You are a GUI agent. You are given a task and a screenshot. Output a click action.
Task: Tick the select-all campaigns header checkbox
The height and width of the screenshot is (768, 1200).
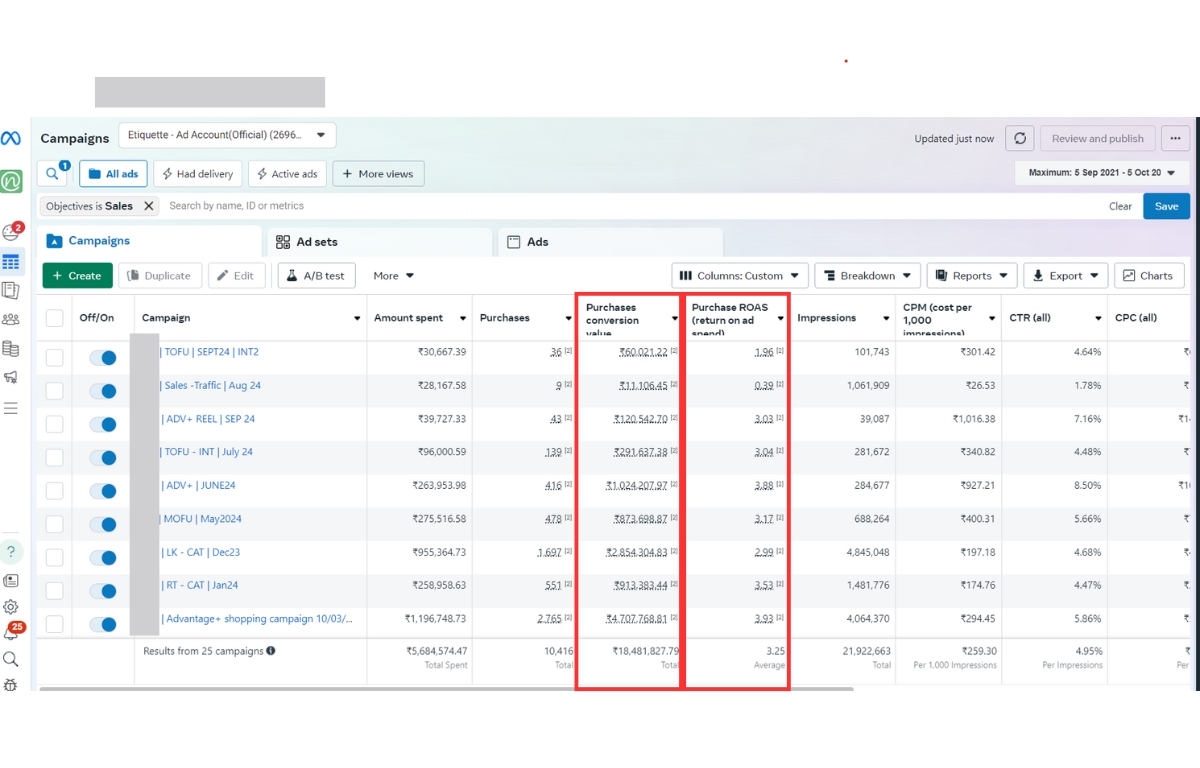(54, 318)
